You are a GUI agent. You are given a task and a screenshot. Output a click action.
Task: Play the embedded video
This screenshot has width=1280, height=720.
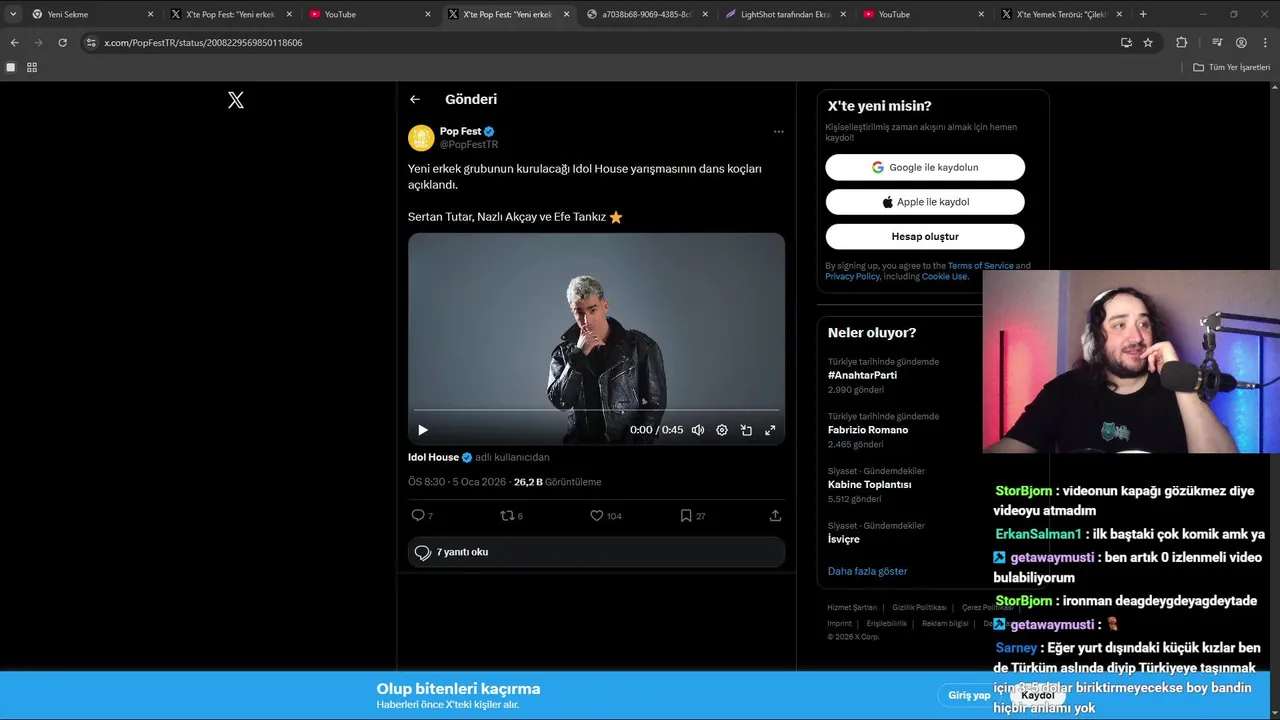click(x=423, y=430)
